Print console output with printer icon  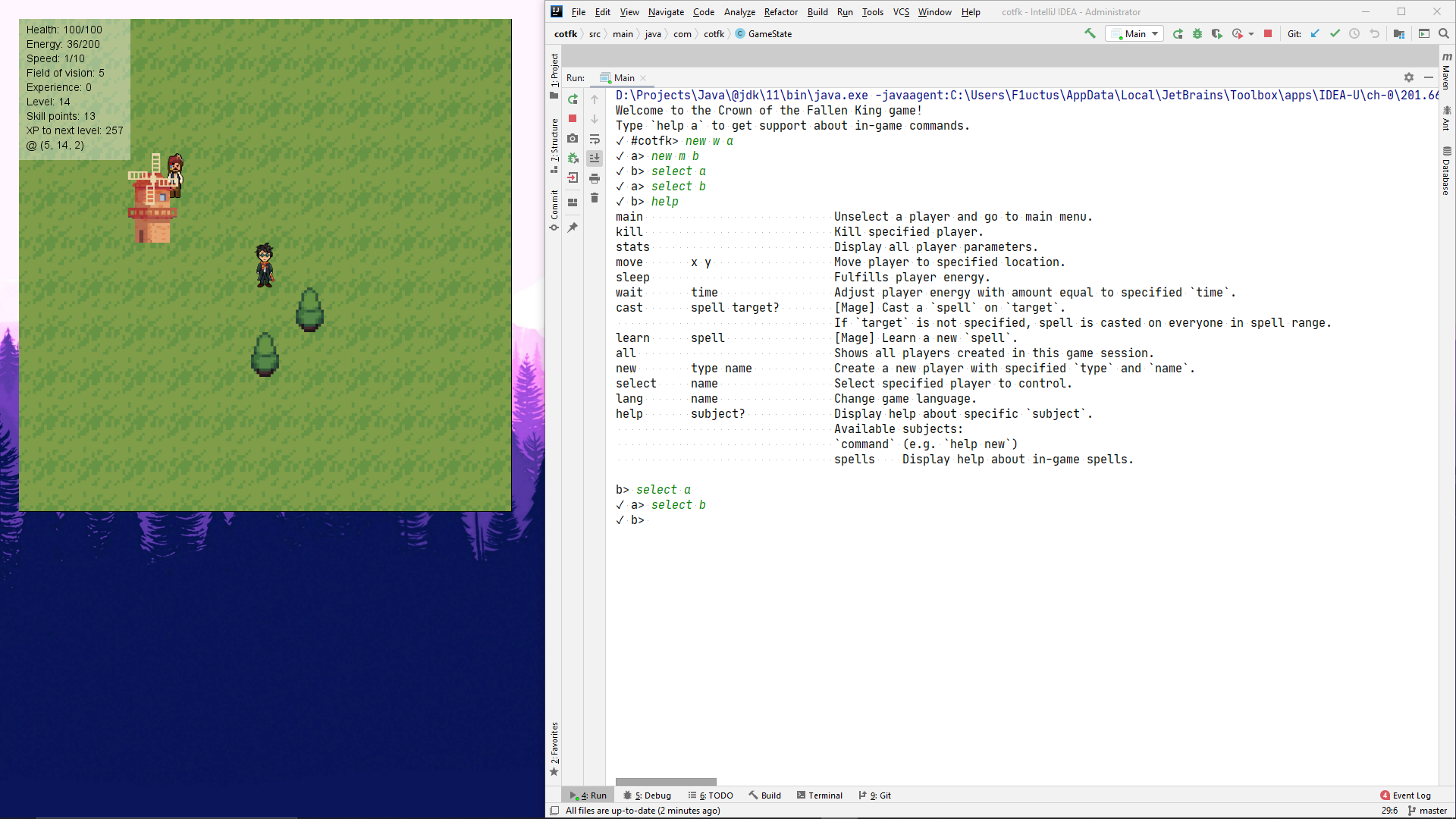pyautogui.click(x=595, y=178)
